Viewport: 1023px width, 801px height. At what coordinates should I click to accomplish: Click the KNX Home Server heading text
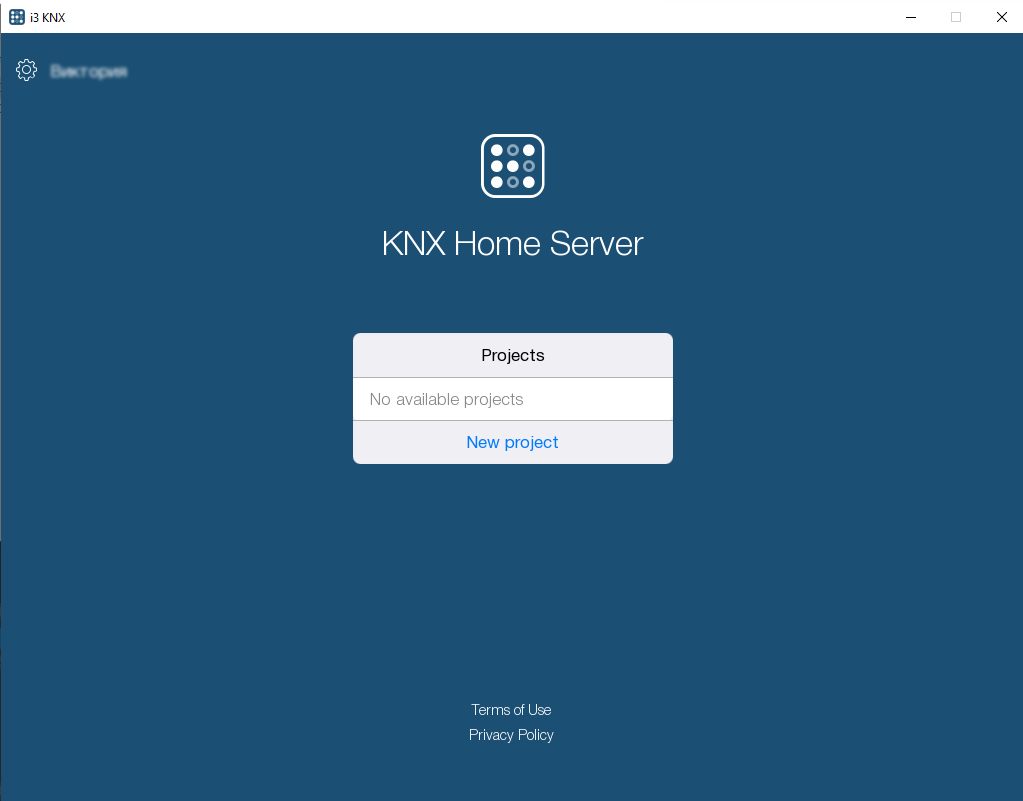512,243
